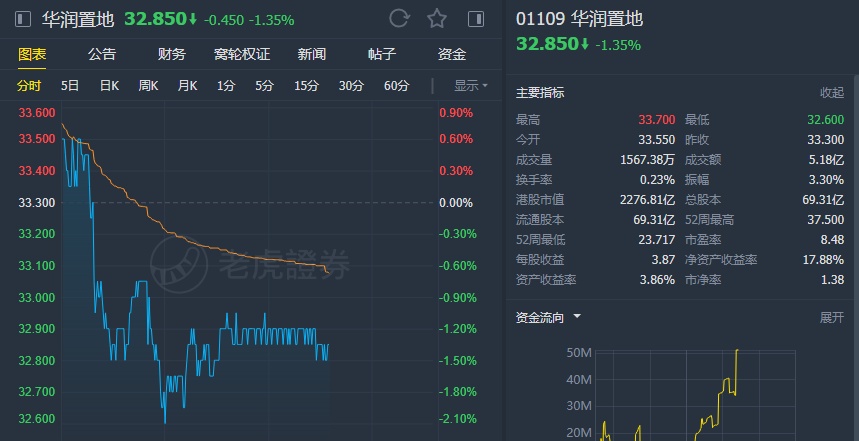This screenshot has width=859, height=441.
Task: Click the 33.300 price axis label
Action: pos(37,203)
